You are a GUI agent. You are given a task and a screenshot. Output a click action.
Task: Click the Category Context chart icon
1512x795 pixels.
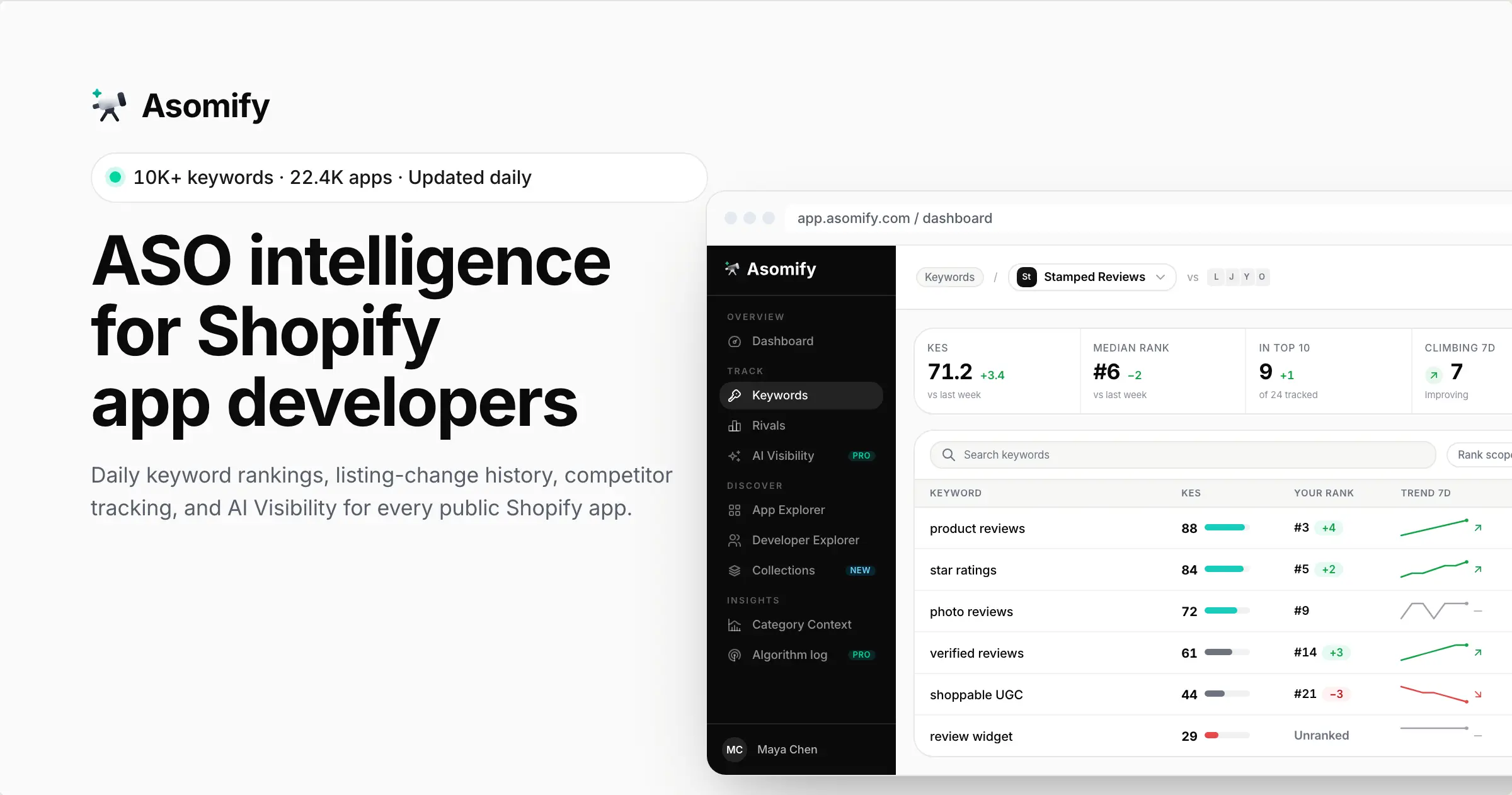coord(735,625)
